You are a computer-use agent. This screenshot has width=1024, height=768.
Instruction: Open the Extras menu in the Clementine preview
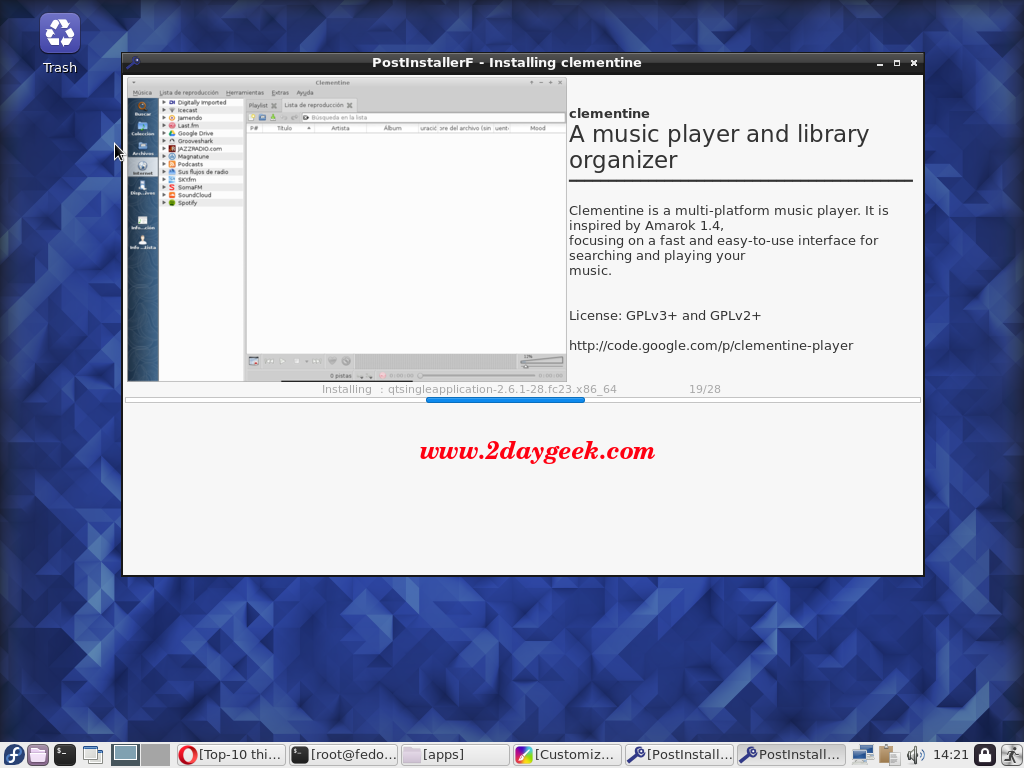pos(280,93)
